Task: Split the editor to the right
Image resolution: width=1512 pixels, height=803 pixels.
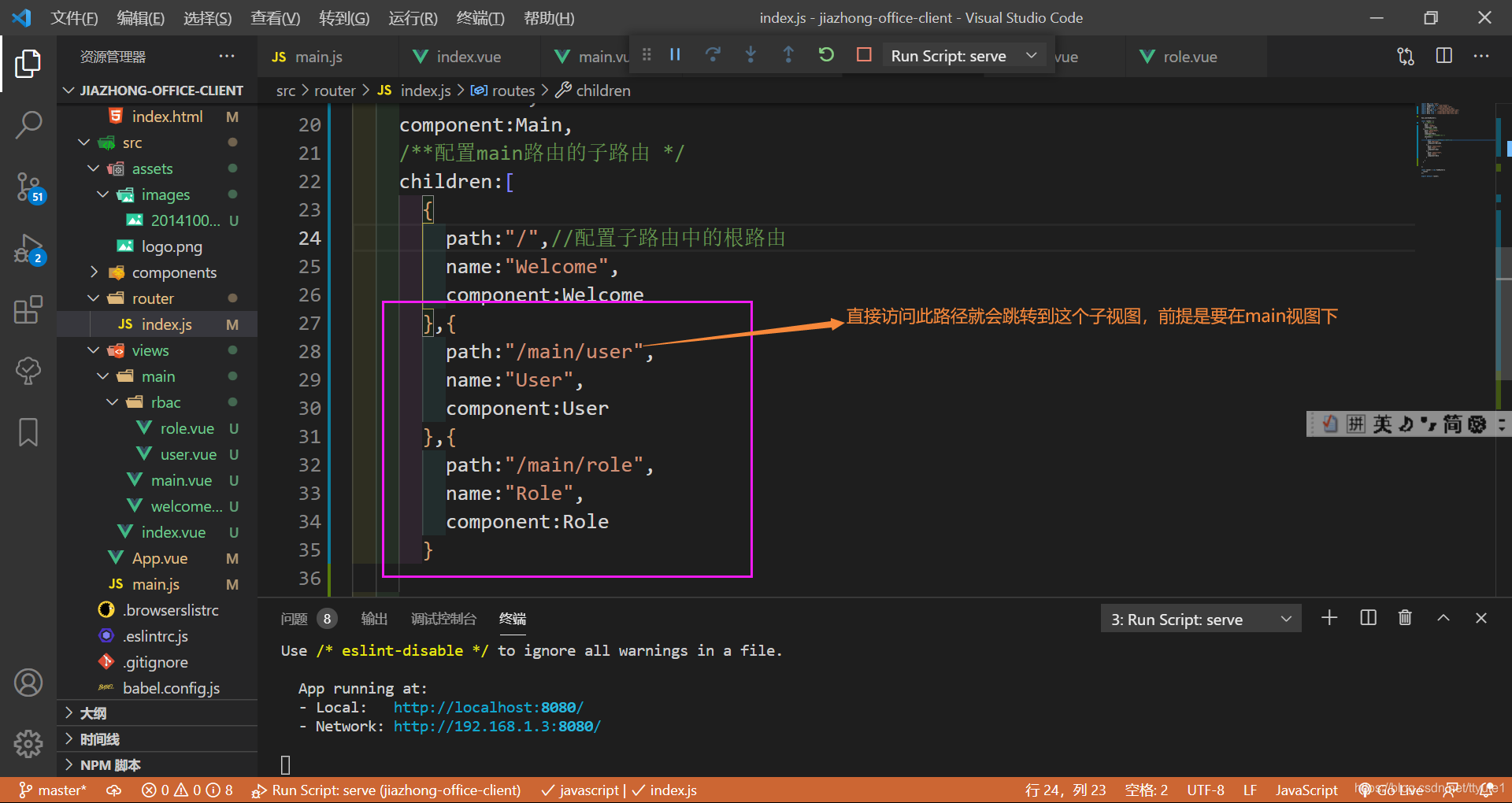Action: pos(1443,56)
